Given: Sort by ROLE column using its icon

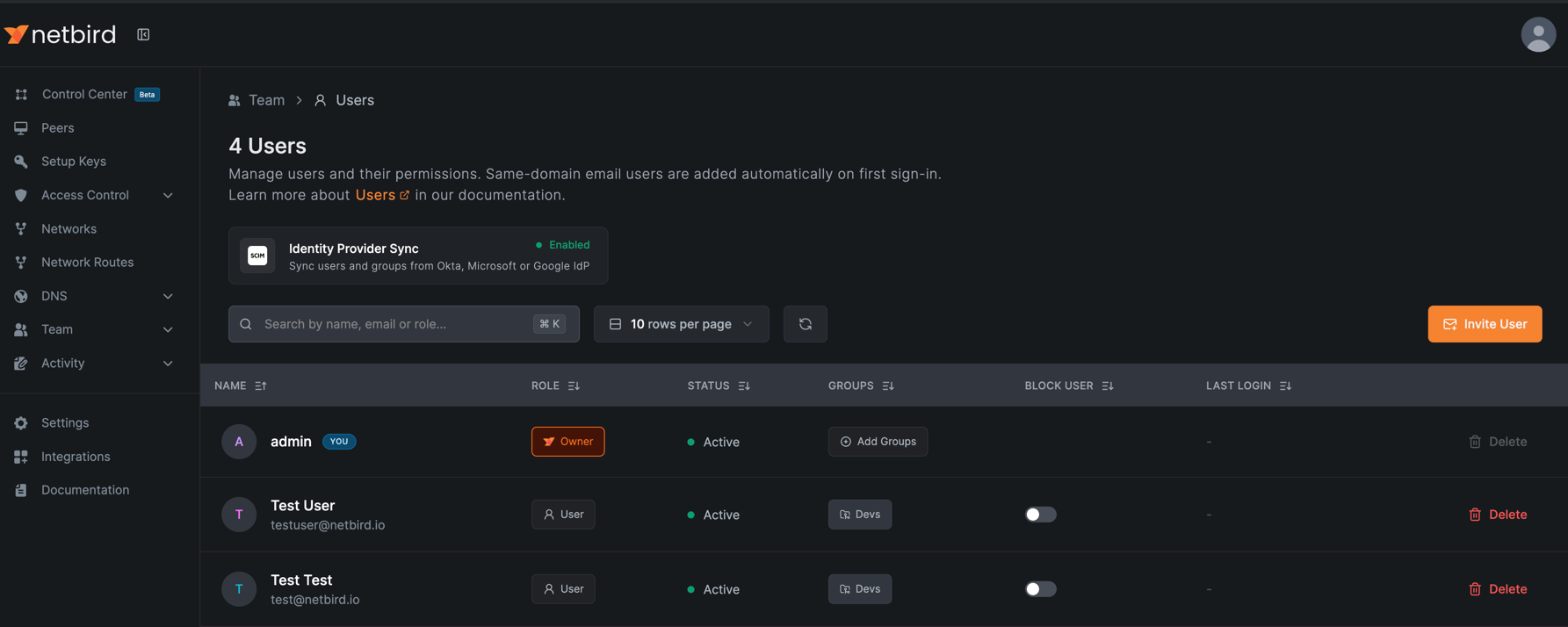Looking at the screenshot, I should click(x=574, y=386).
